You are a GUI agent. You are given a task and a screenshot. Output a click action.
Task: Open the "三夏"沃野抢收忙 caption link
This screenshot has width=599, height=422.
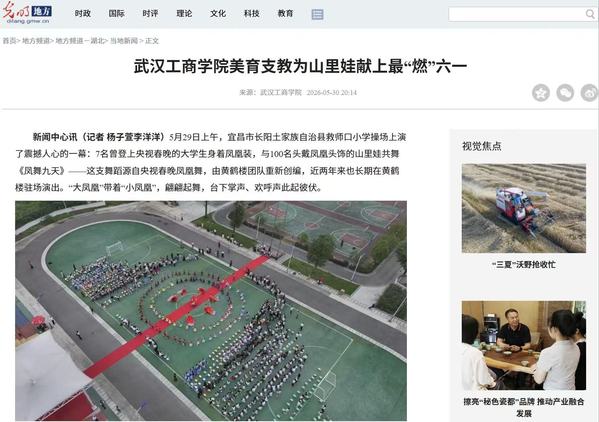523,264
